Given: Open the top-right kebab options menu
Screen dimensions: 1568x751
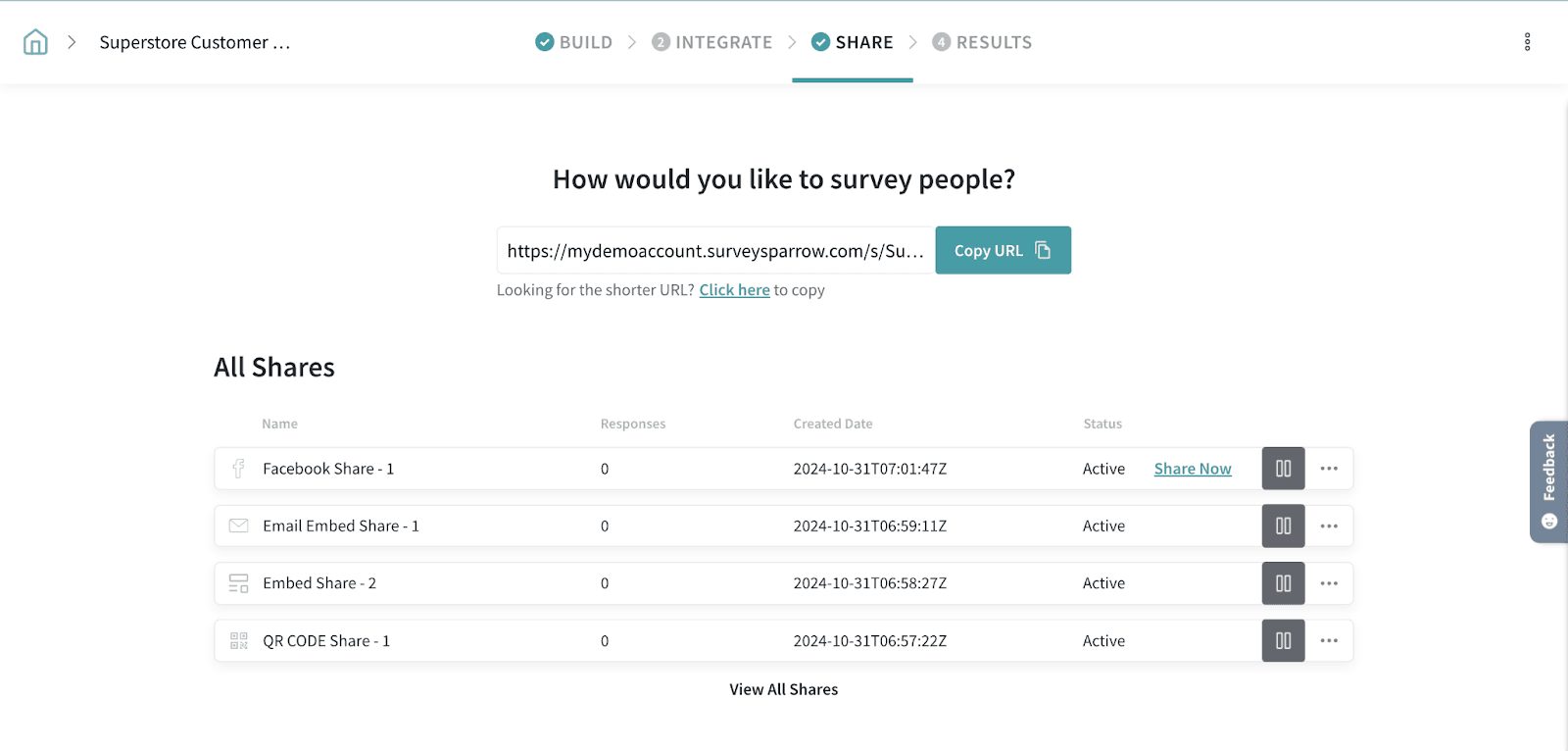Looking at the screenshot, I should pyautogui.click(x=1527, y=42).
